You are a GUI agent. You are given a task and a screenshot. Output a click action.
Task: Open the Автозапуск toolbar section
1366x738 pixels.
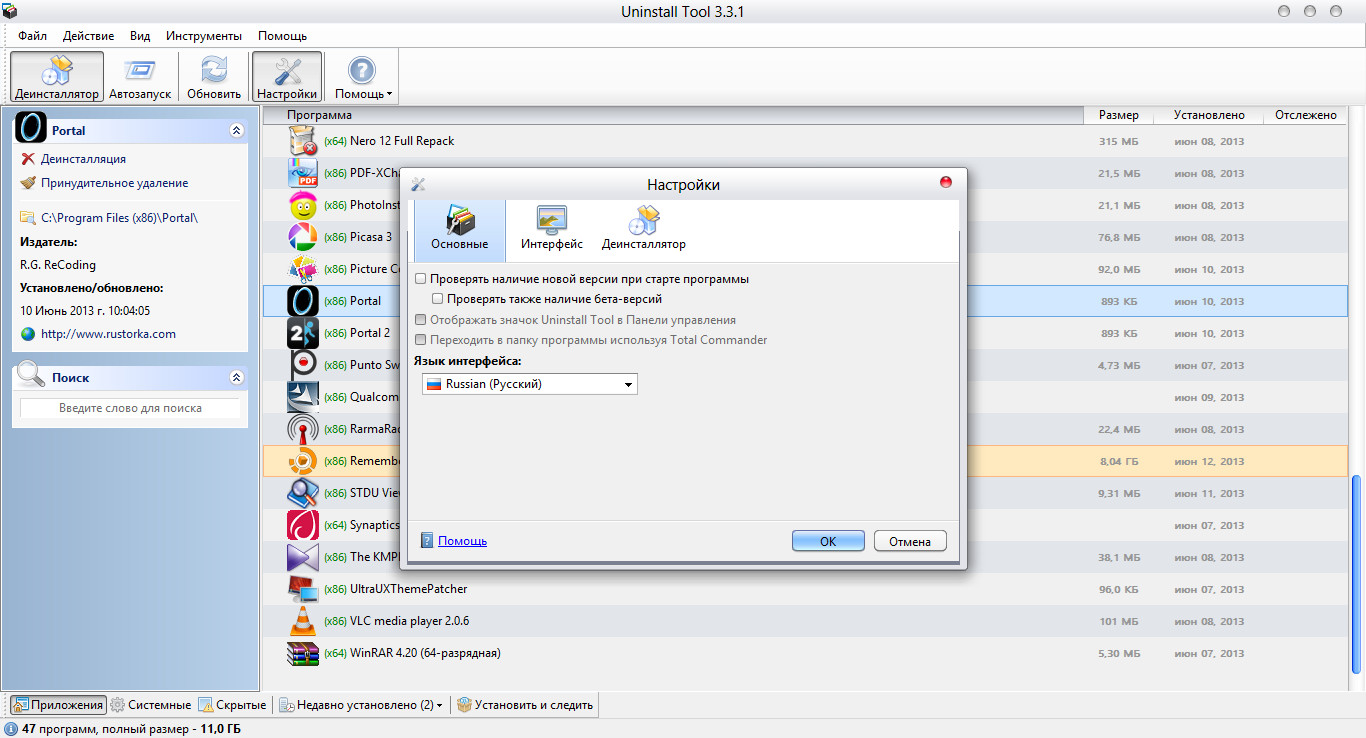click(140, 77)
